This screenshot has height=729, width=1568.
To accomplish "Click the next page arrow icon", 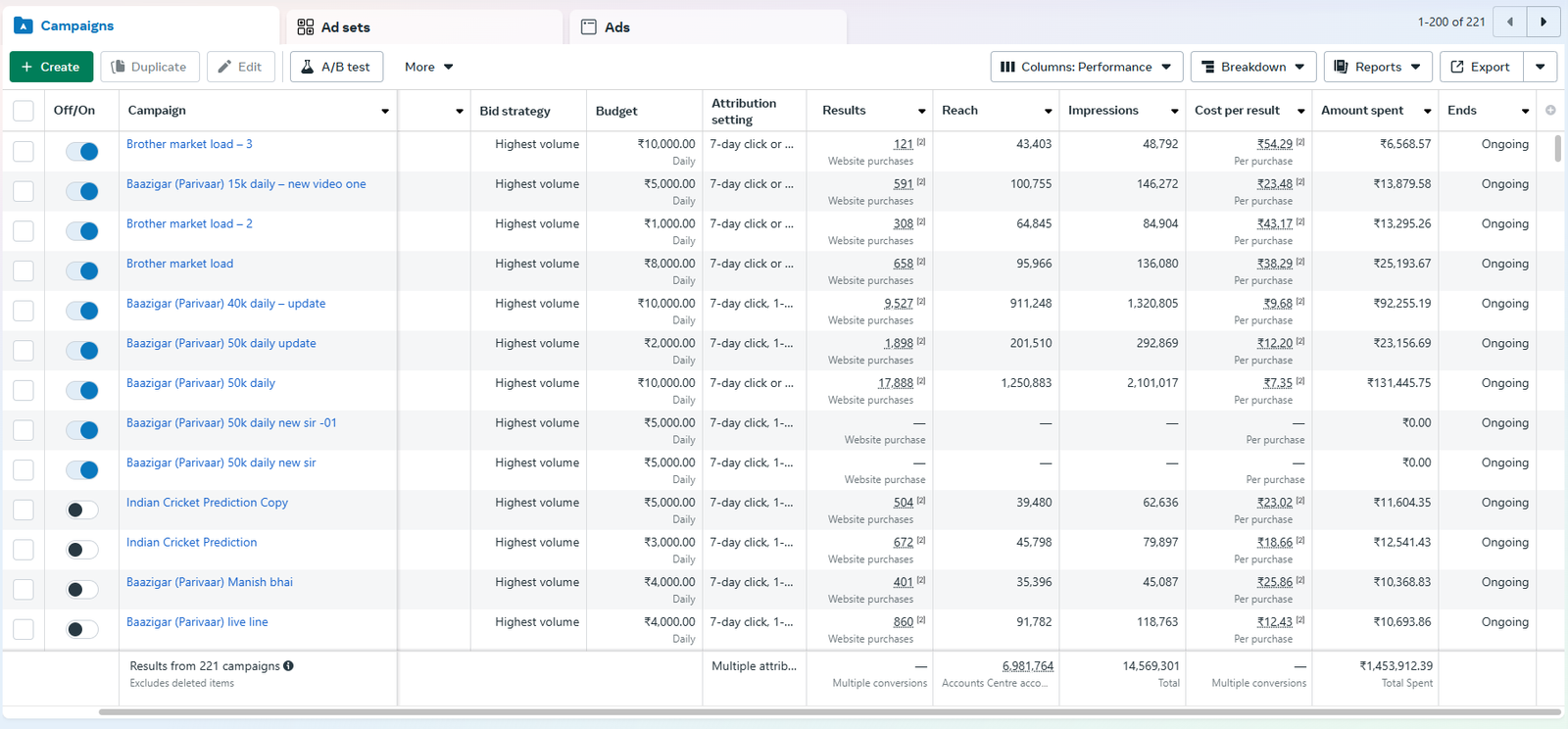I will (x=1543, y=22).
